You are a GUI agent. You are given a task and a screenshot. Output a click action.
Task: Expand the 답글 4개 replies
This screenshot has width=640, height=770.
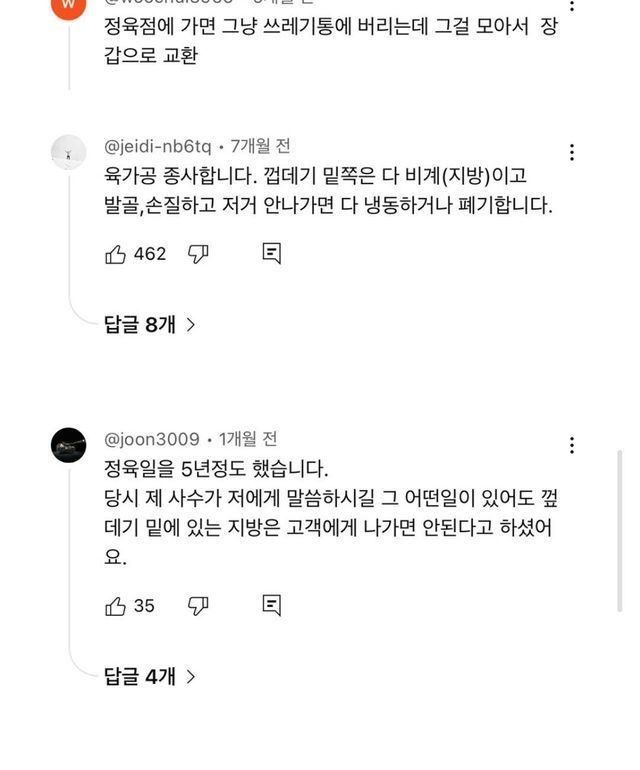tap(149, 676)
